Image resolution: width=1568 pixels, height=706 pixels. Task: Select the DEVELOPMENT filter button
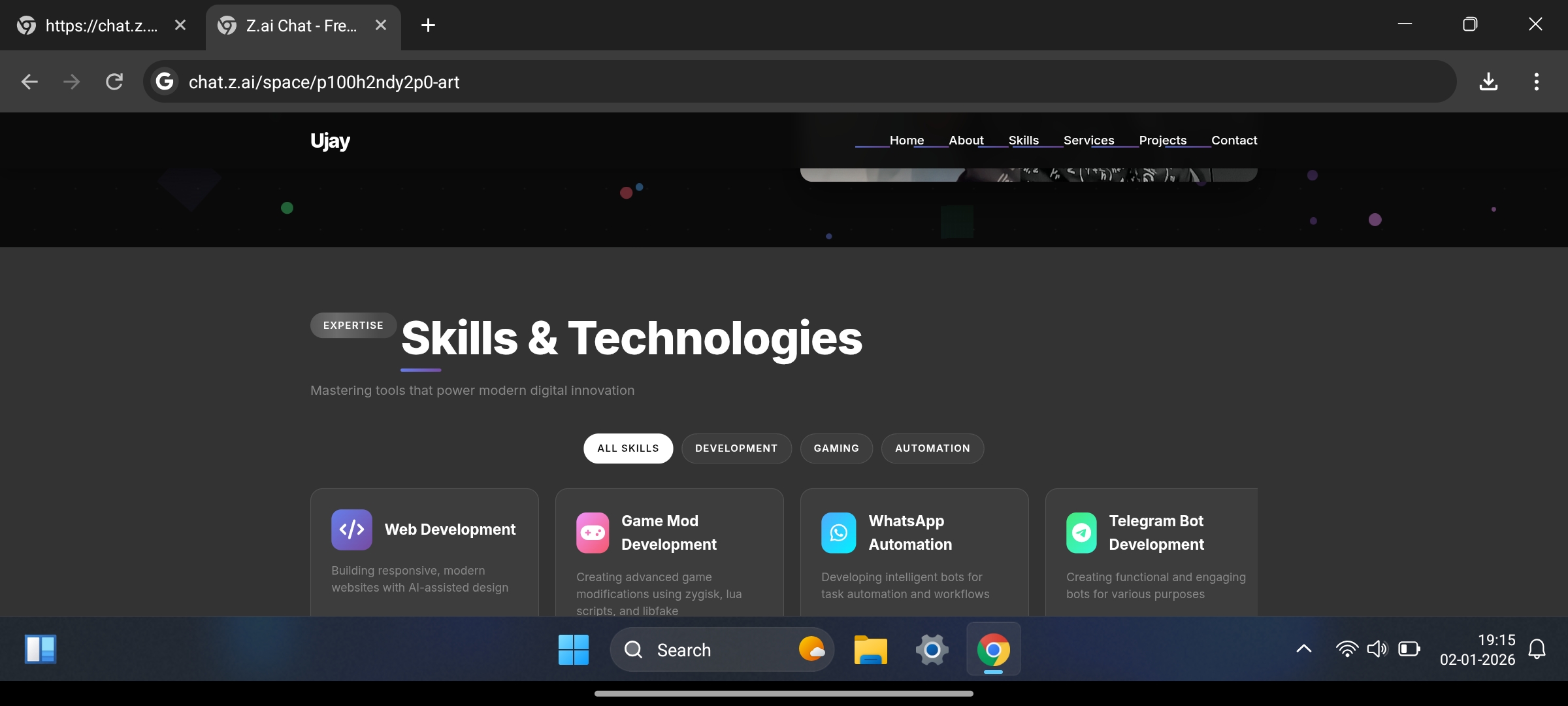(x=736, y=448)
